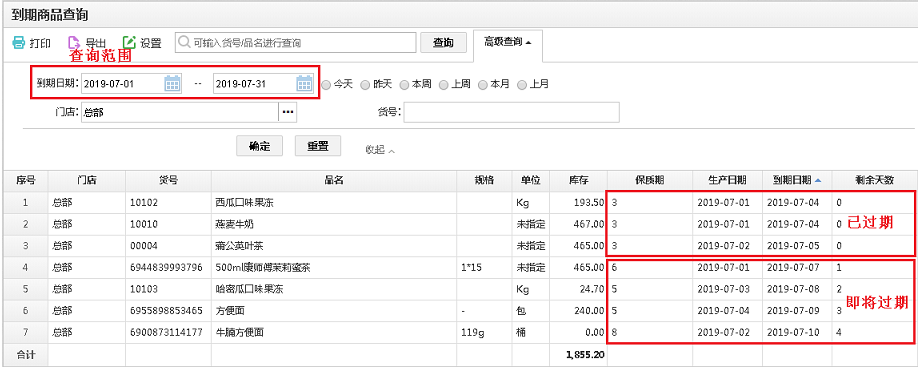Click stock value 193.50
The image size is (920, 367).
coord(590,203)
